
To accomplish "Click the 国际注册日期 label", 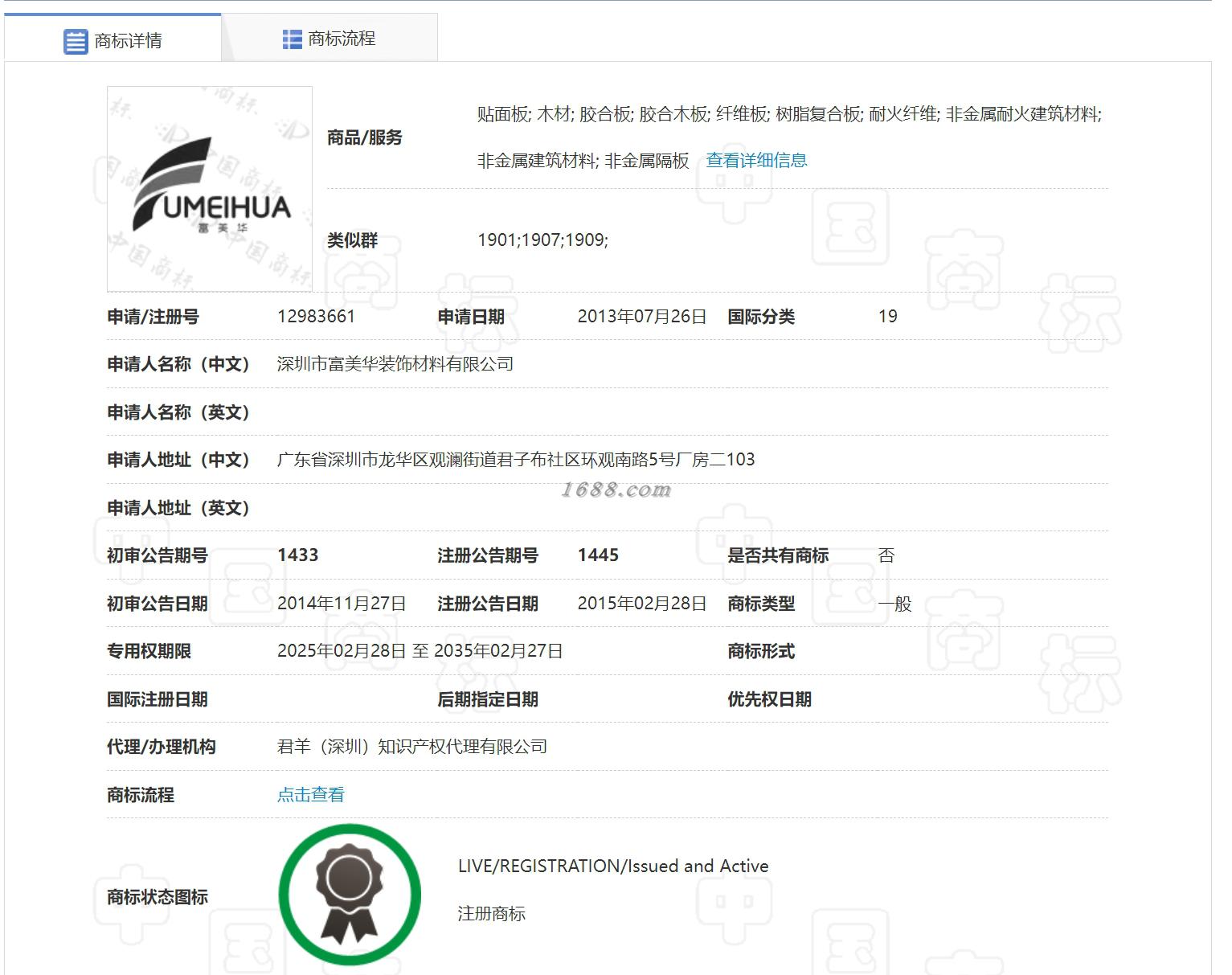I will [158, 699].
